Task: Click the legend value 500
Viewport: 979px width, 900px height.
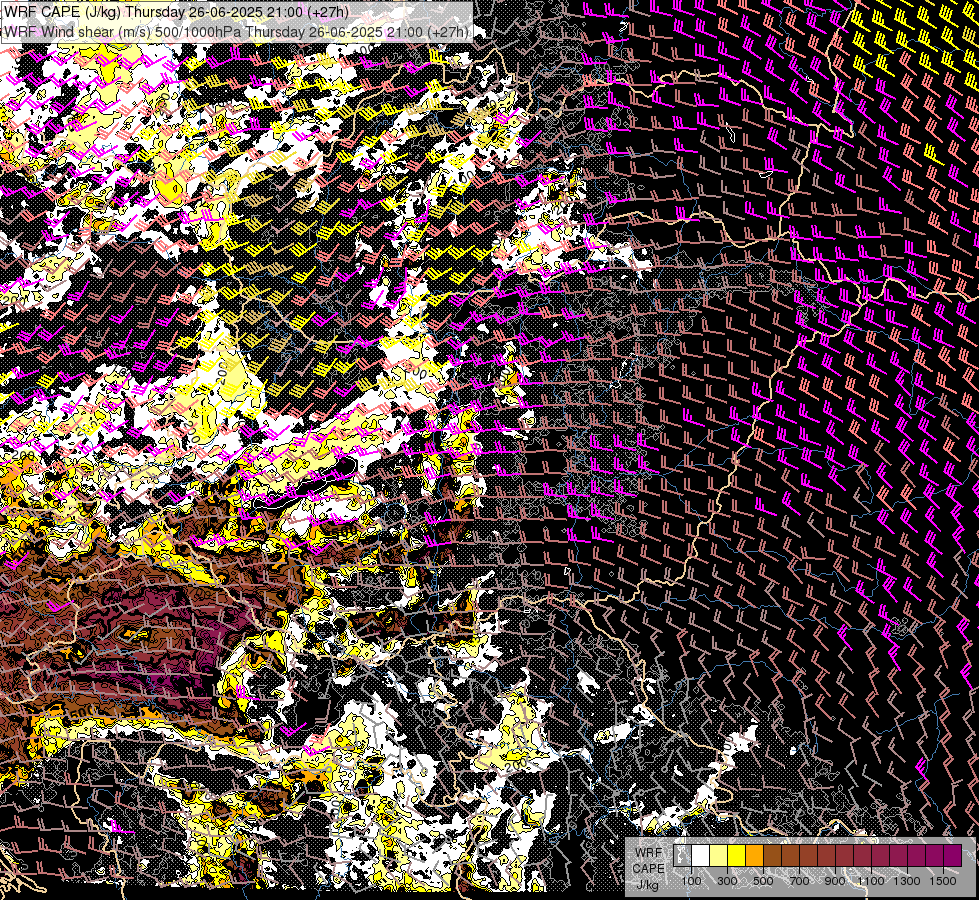Action: pos(763,881)
